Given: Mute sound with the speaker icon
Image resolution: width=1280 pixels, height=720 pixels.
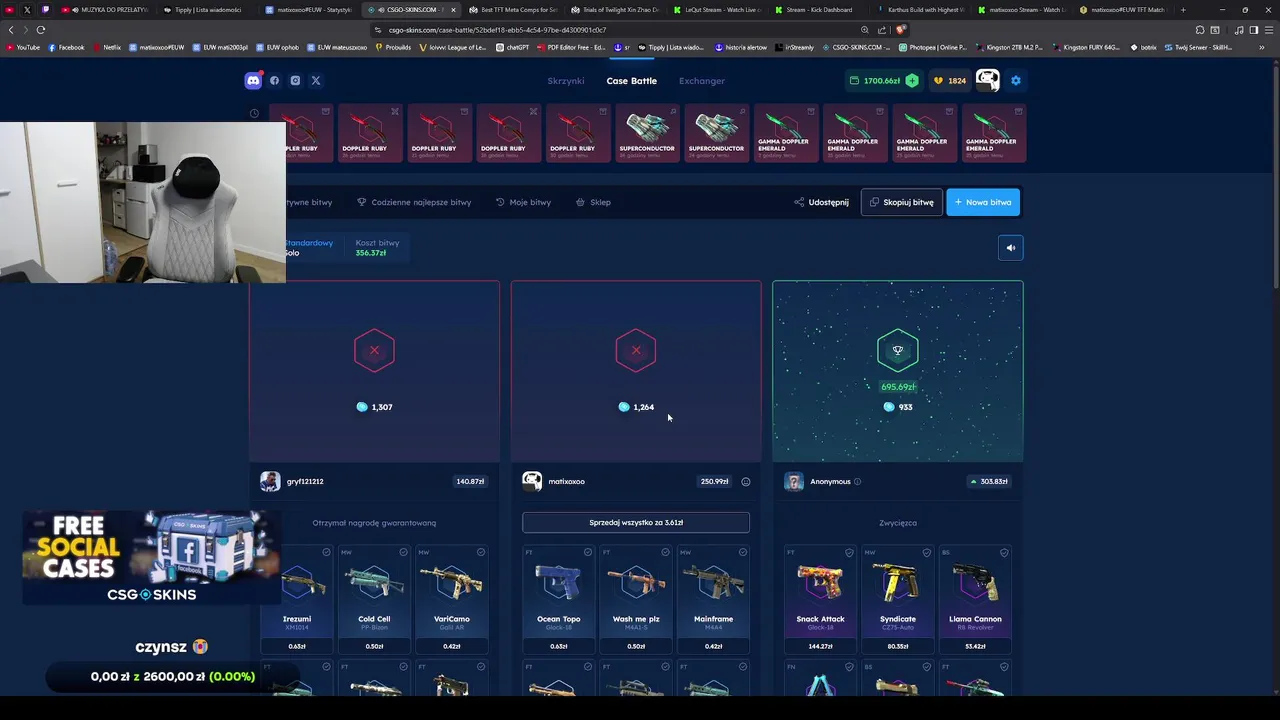Looking at the screenshot, I should pyautogui.click(x=1010, y=248).
